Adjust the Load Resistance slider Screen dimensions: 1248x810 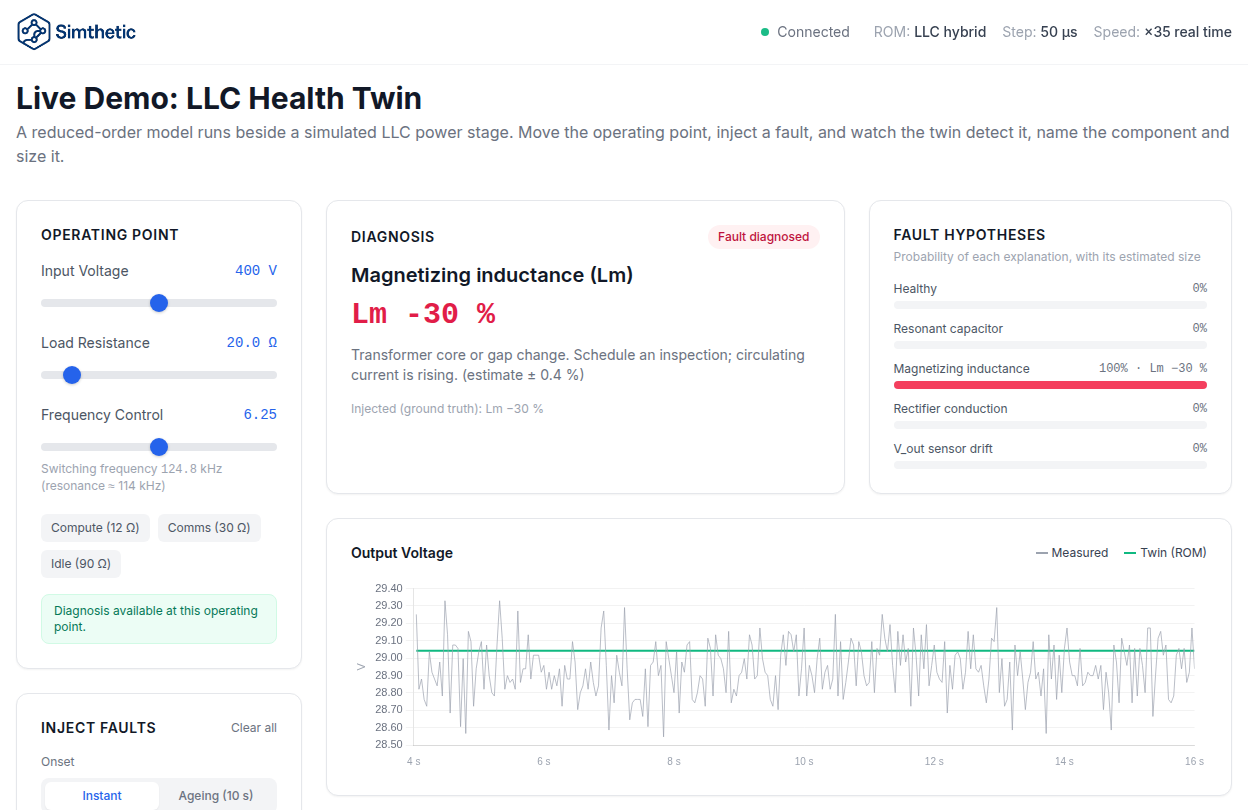(x=159, y=375)
